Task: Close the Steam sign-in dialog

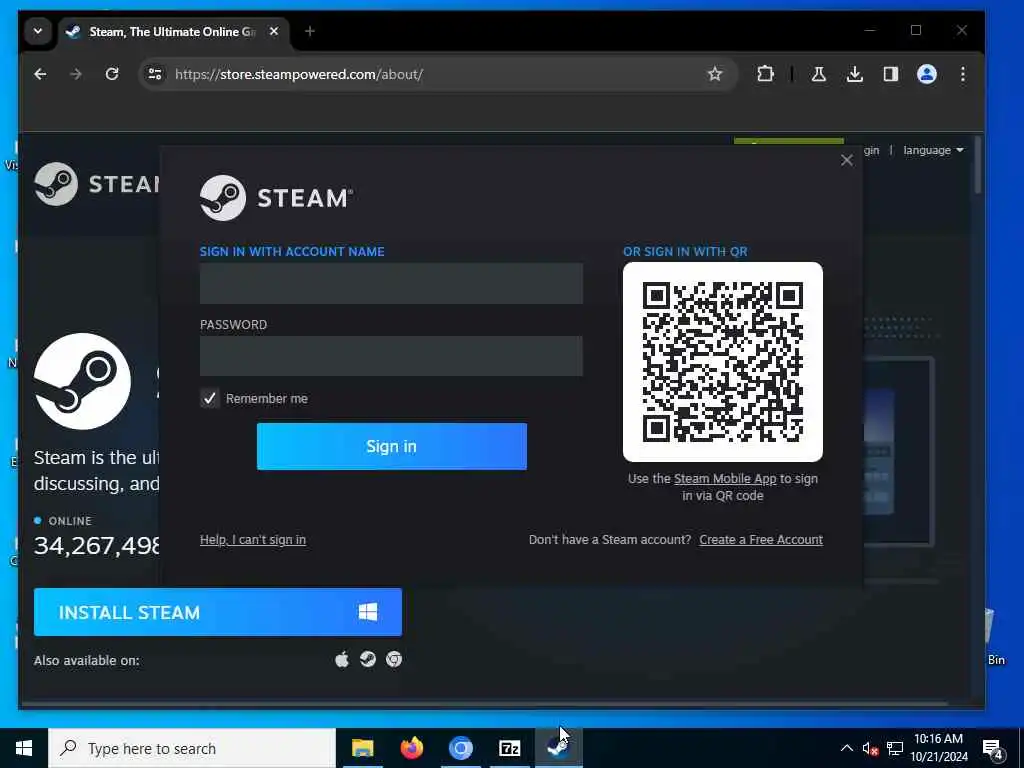Action: pos(847,160)
